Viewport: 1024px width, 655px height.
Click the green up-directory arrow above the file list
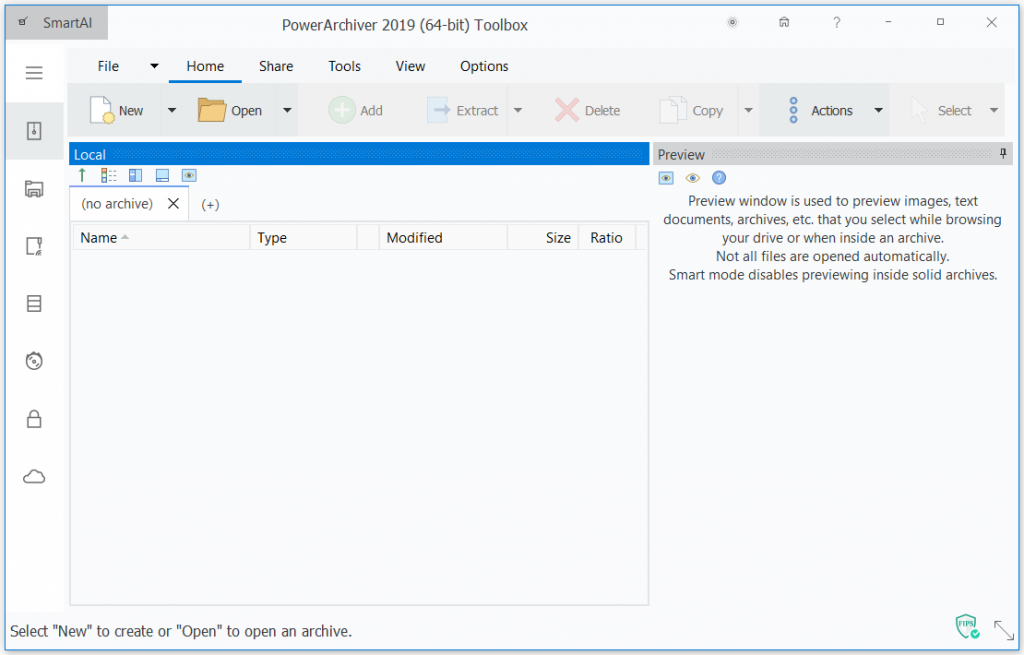[x=82, y=175]
